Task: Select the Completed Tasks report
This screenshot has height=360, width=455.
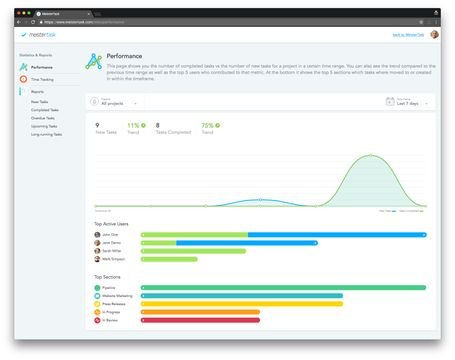Action: [45, 110]
